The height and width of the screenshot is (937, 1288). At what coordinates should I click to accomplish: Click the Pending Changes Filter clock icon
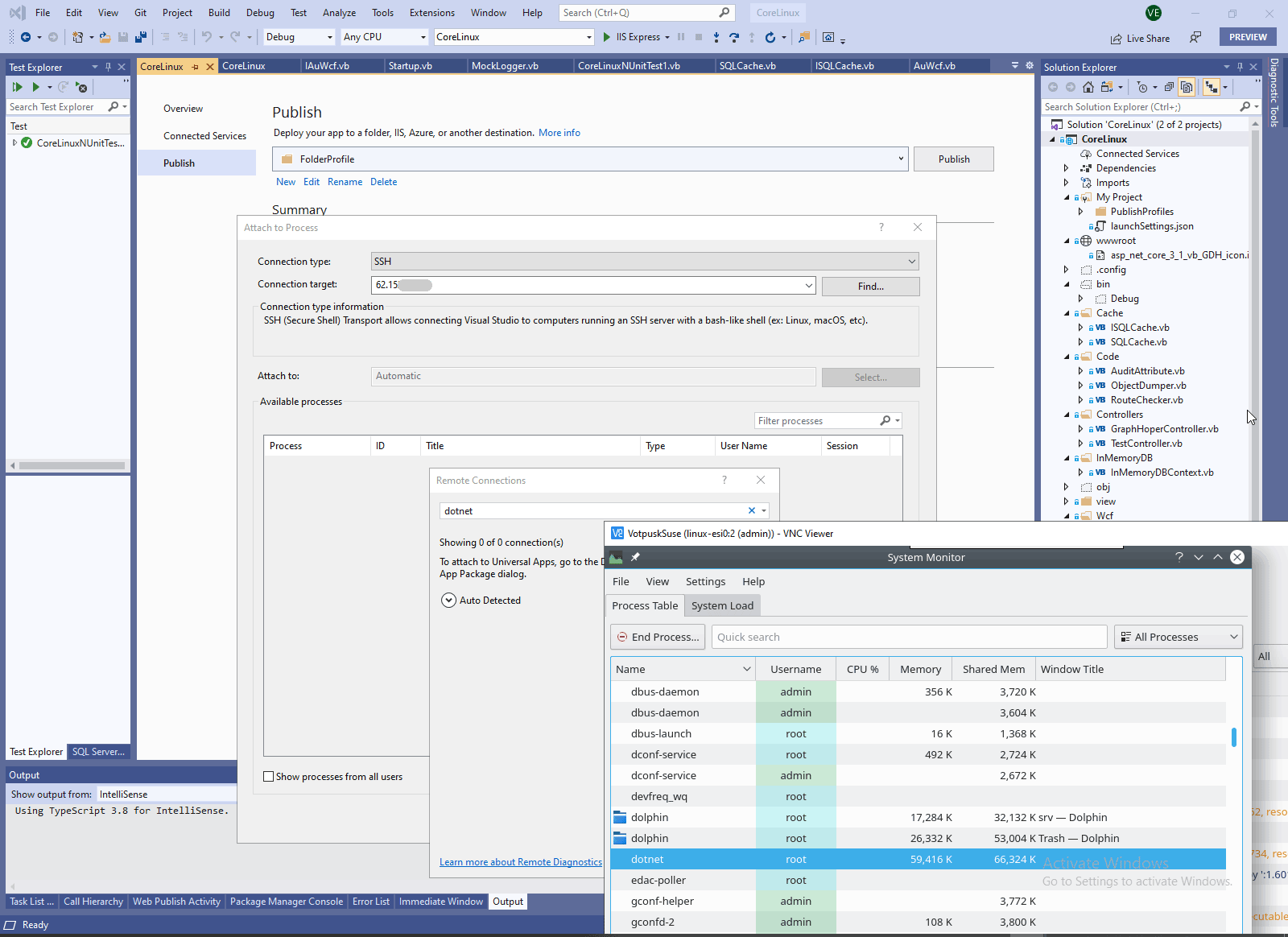tap(1142, 87)
